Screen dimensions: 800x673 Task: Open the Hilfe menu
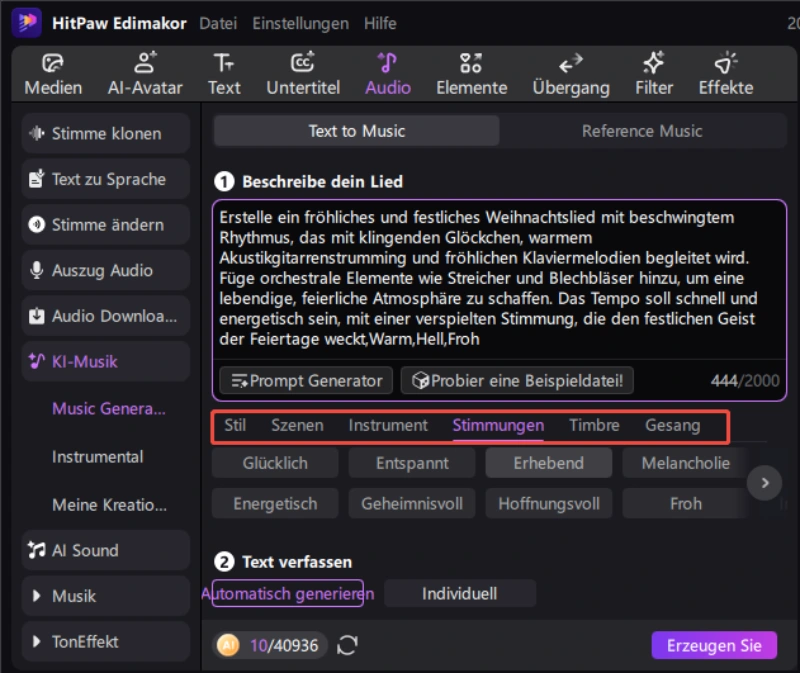tap(380, 23)
